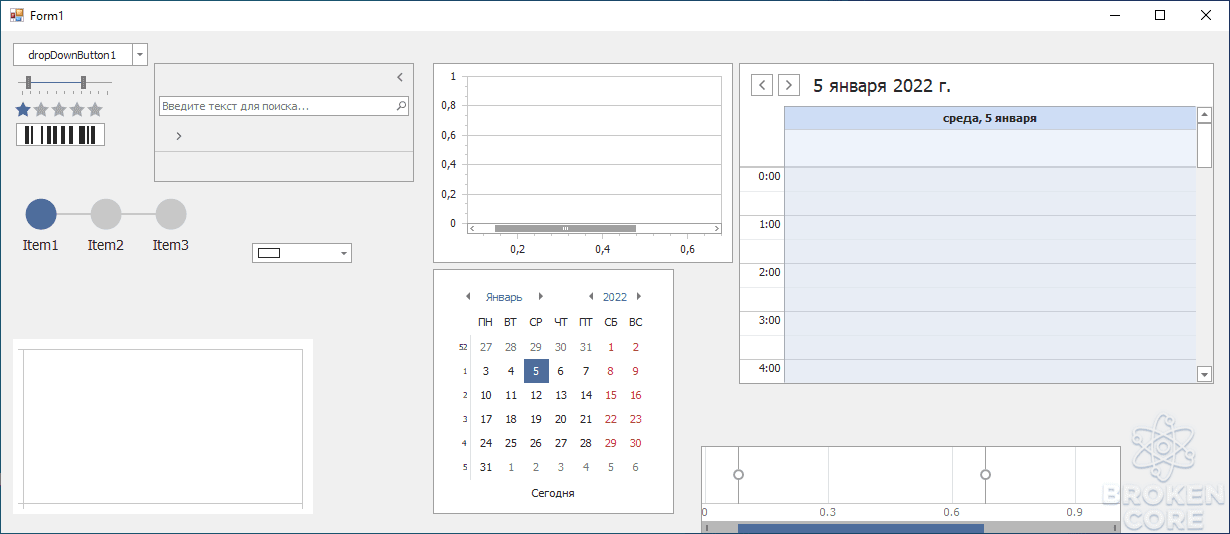The height and width of the screenshot is (534, 1230).
Task: Click the left range control handle
Action: tap(738, 474)
